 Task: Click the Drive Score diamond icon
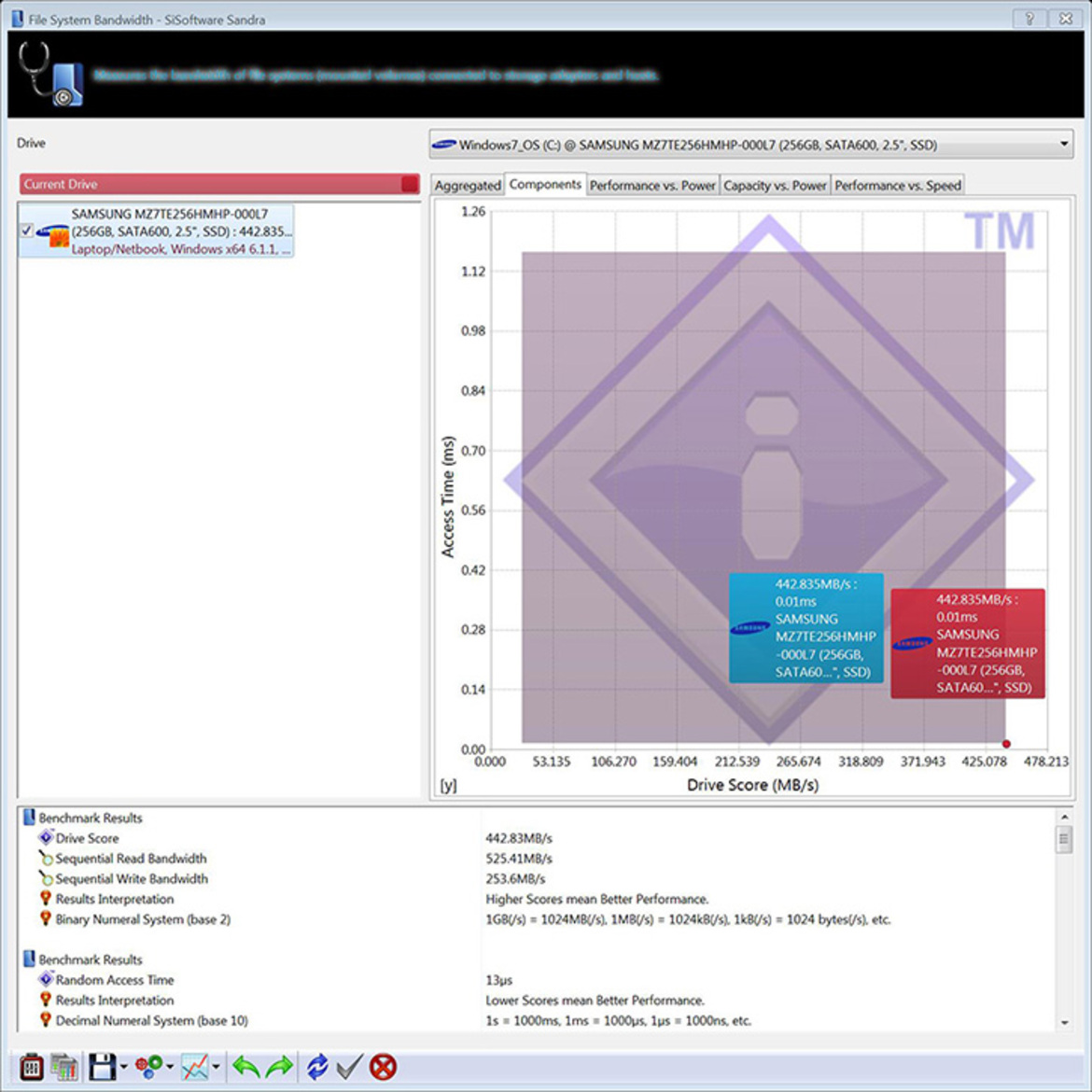pyautogui.click(x=46, y=837)
